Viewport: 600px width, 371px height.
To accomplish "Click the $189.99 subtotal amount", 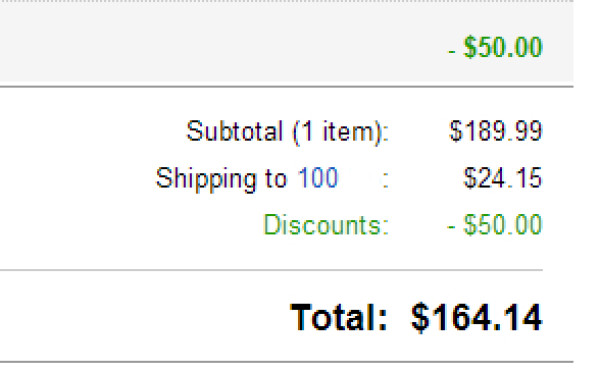I will pos(496,131).
